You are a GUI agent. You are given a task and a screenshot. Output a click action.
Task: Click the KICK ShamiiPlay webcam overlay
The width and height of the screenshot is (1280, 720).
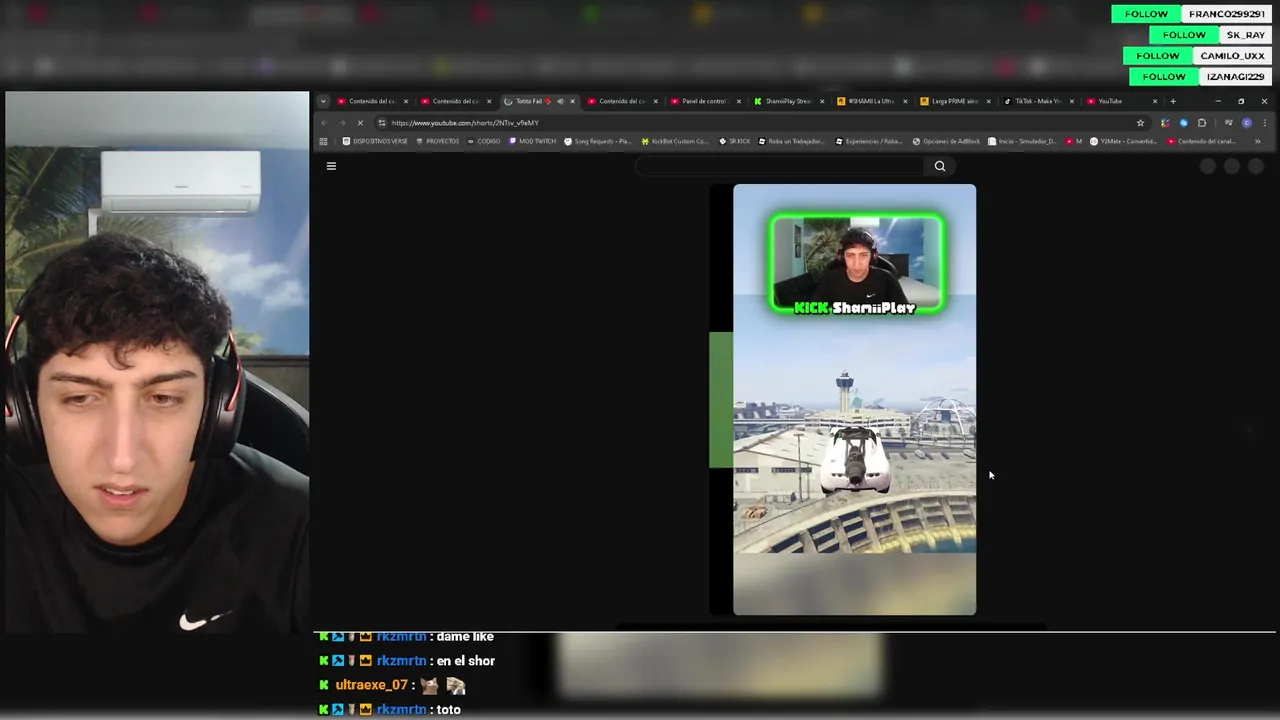pyautogui.click(x=857, y=265)
